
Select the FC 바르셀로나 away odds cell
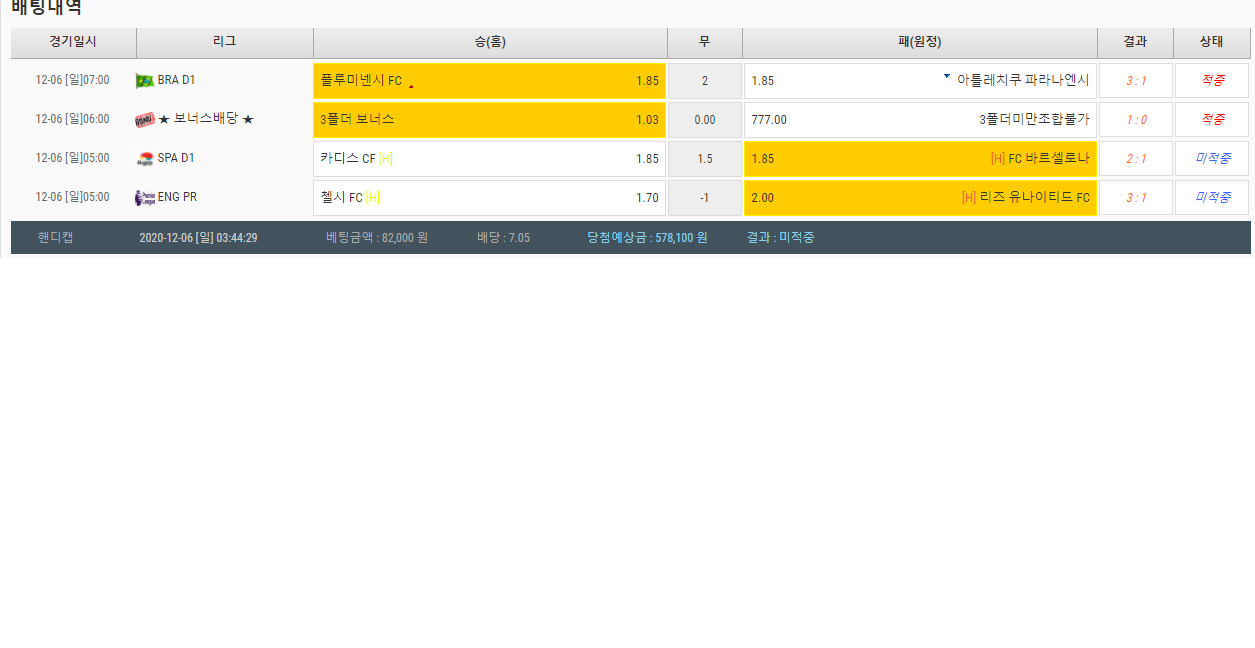(x=920, y=159)
